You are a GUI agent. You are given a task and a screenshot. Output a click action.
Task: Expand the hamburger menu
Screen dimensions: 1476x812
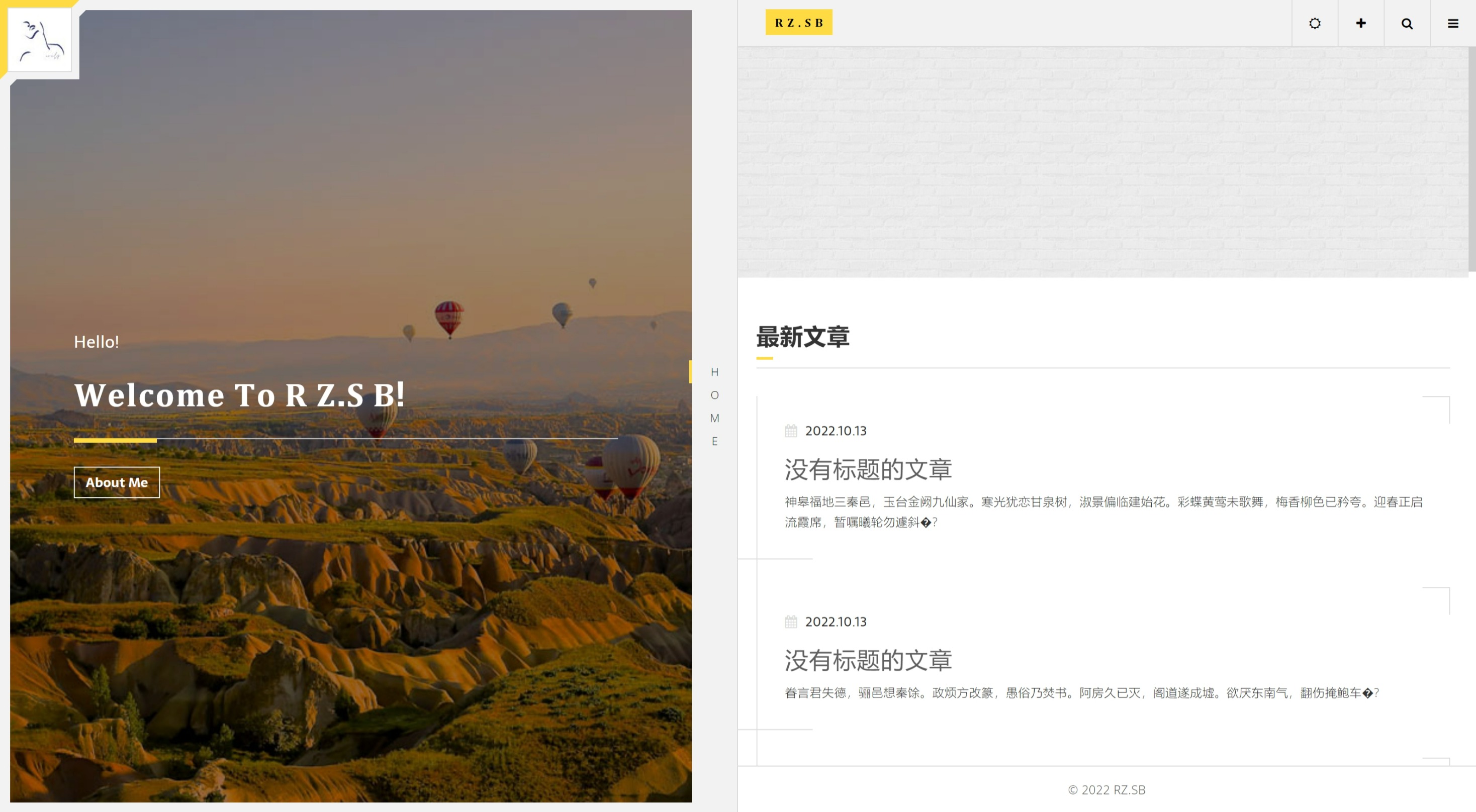(x=1452, y=24)
